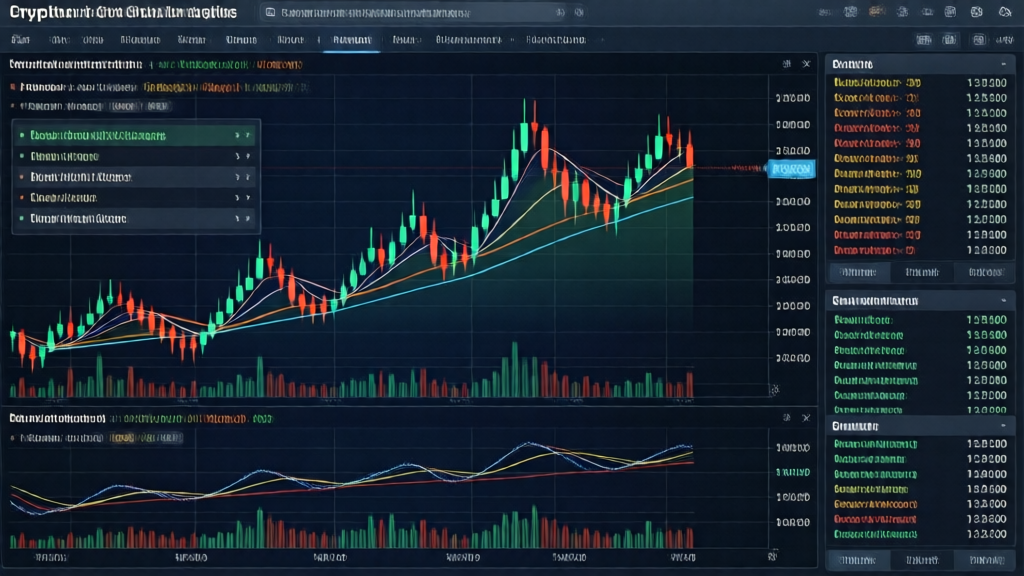This screenshot has width=1024, height=576.
Task: Click the blue current price label on axis
Action: [x=791, y=169]
